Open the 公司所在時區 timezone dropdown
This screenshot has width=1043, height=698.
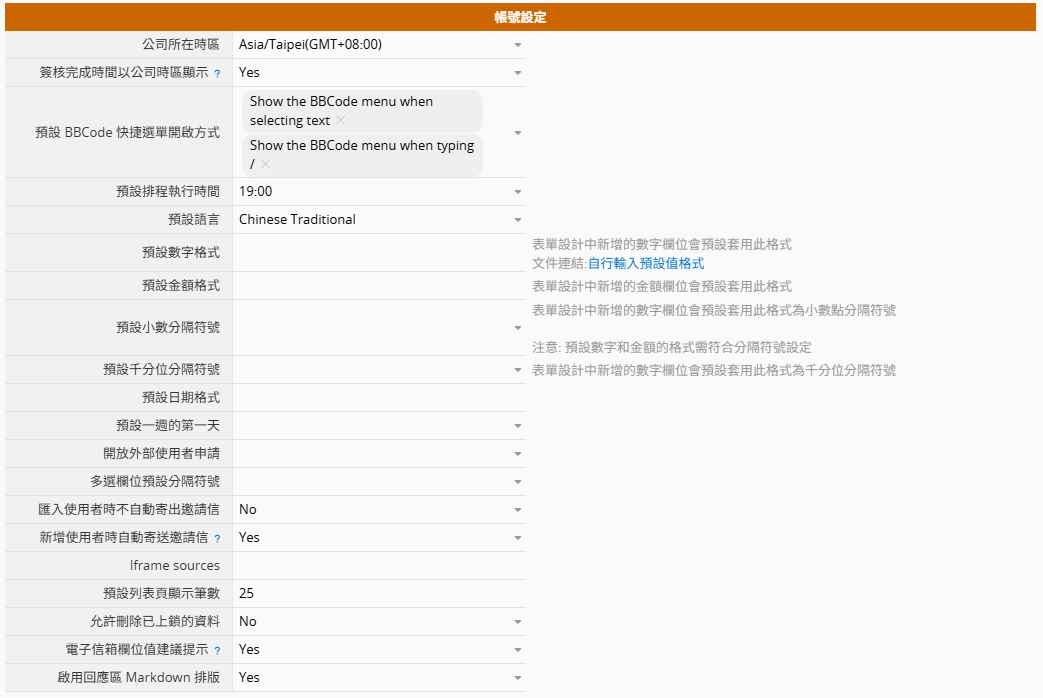(378, 45)
